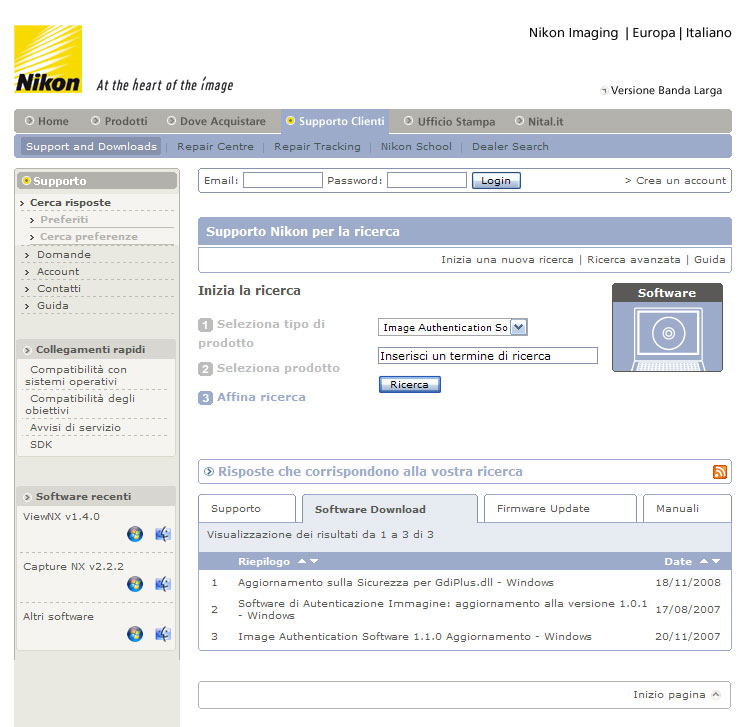748x727 pixels.
Task: Open Ufficio Stampa section
Action: point(450,122)
